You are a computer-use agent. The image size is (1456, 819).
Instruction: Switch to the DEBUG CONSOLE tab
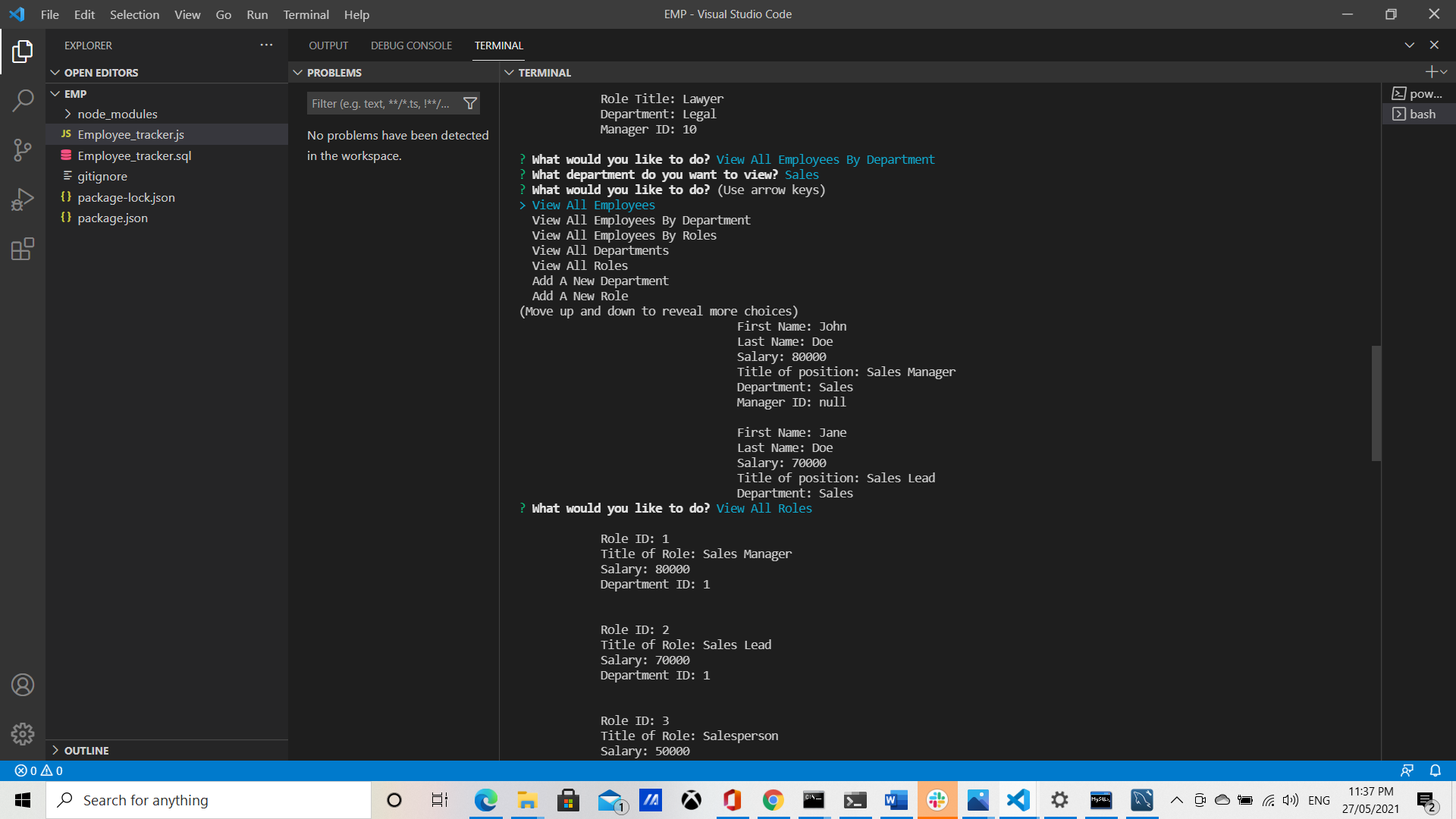(411, 45)
